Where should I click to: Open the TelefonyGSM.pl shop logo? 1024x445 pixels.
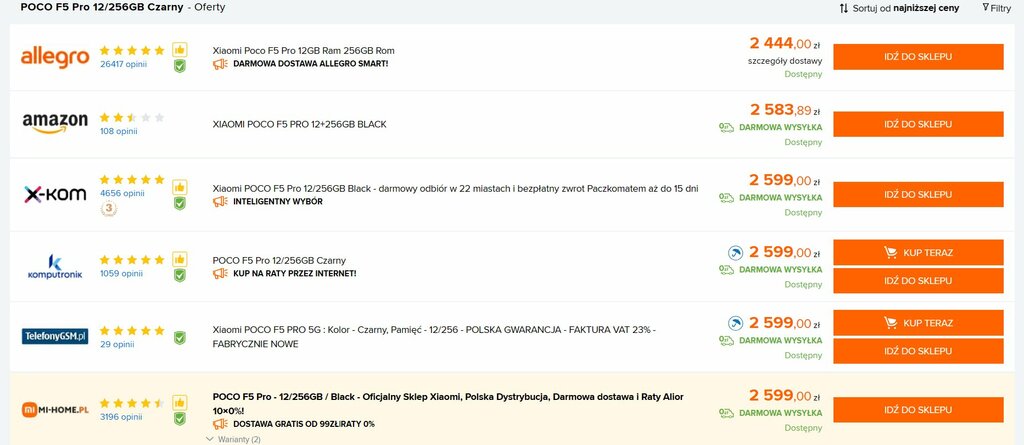[55, 337]
